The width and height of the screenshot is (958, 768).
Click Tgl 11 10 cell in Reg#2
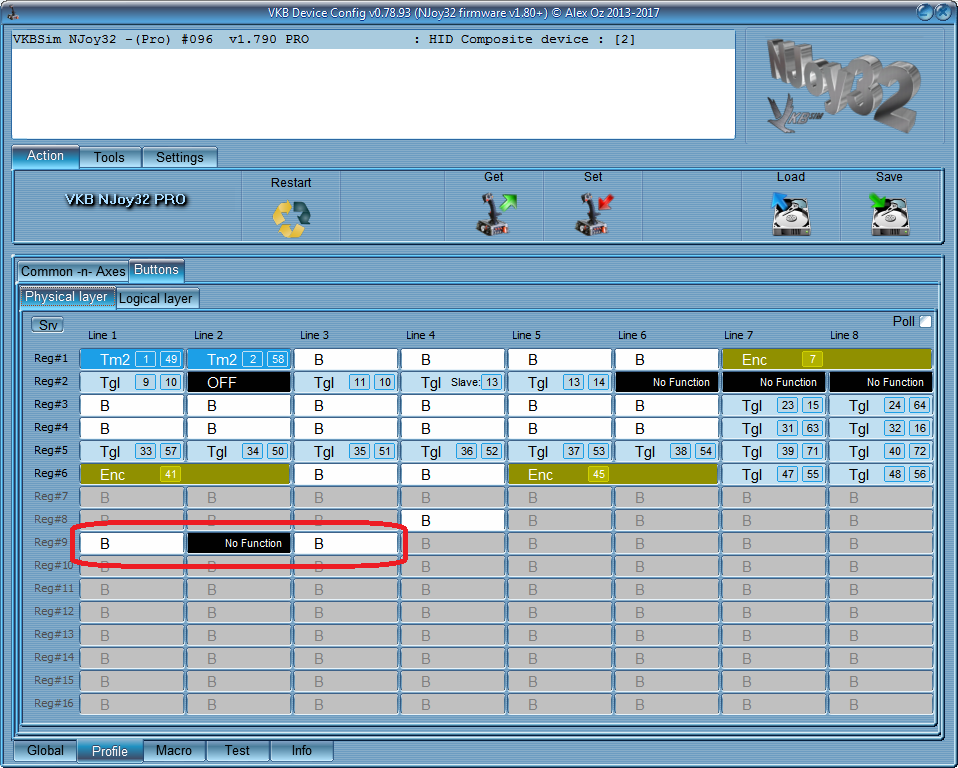346,382
